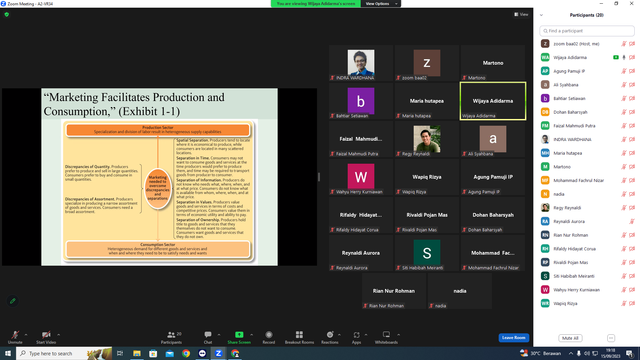640x360 pixels.
Task: Click the Windows taskbar search box
Action: click(64, 353)
